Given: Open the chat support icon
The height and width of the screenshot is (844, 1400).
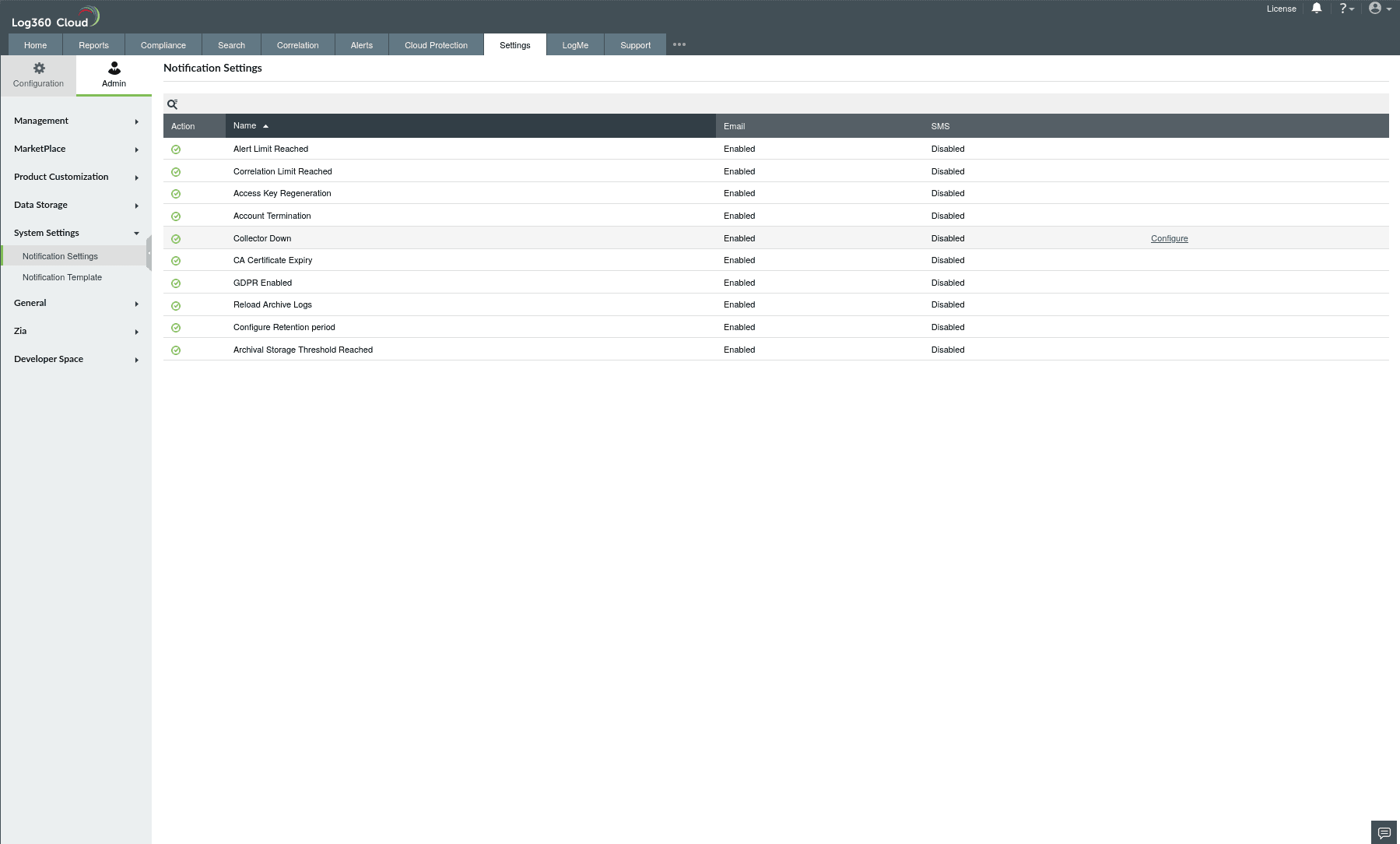Looking at the screenshot, I should 1384,832.
